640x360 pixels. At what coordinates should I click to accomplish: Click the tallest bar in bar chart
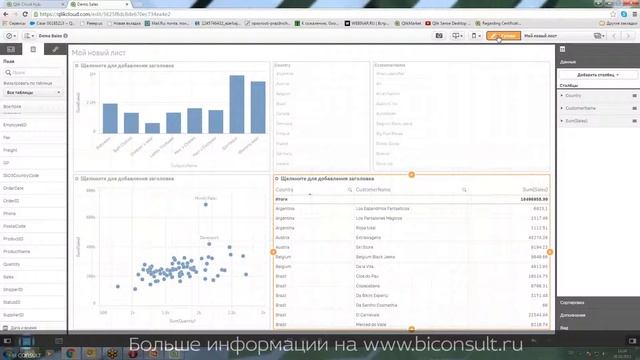[237, 104]
